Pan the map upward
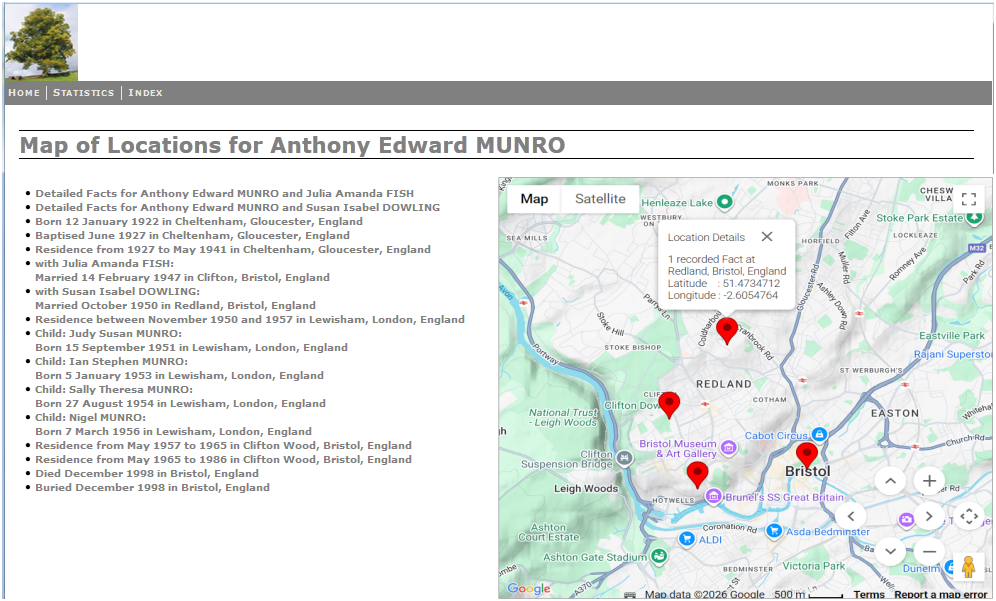This screenshot has height=601, width=996. click(x=889, y=480)
